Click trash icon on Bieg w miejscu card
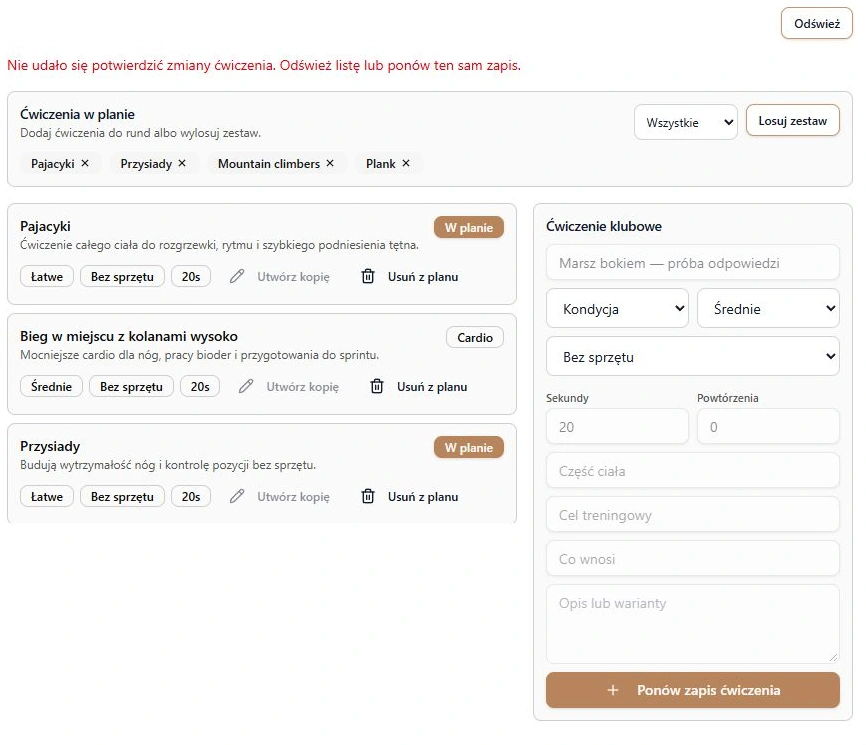 (x=377, y=386)
